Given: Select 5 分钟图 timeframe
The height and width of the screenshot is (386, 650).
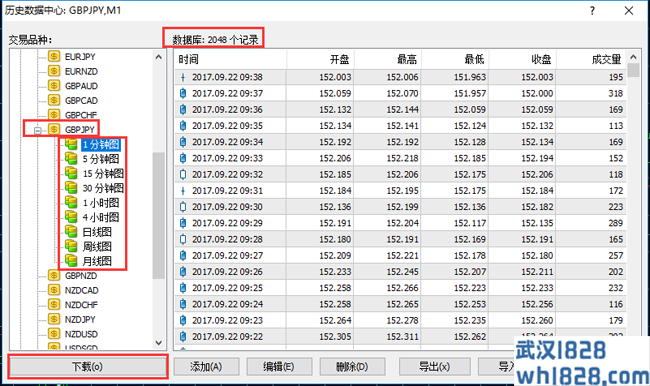Looking at the screenshot, I should coord(101,159).
